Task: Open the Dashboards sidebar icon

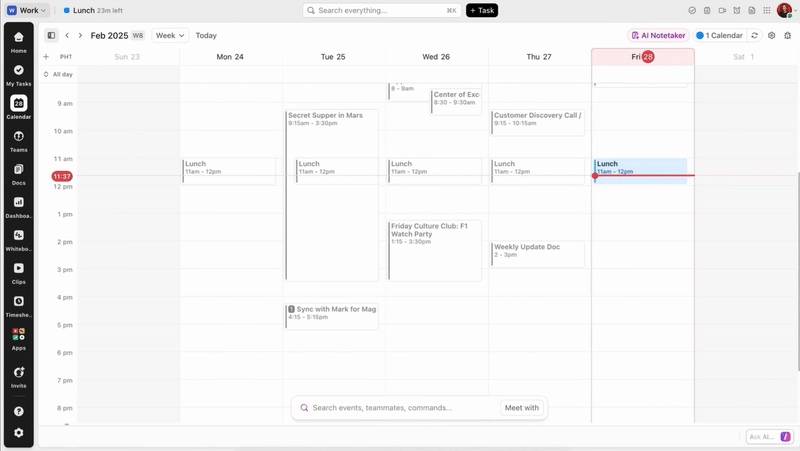Action: (18, 203)
